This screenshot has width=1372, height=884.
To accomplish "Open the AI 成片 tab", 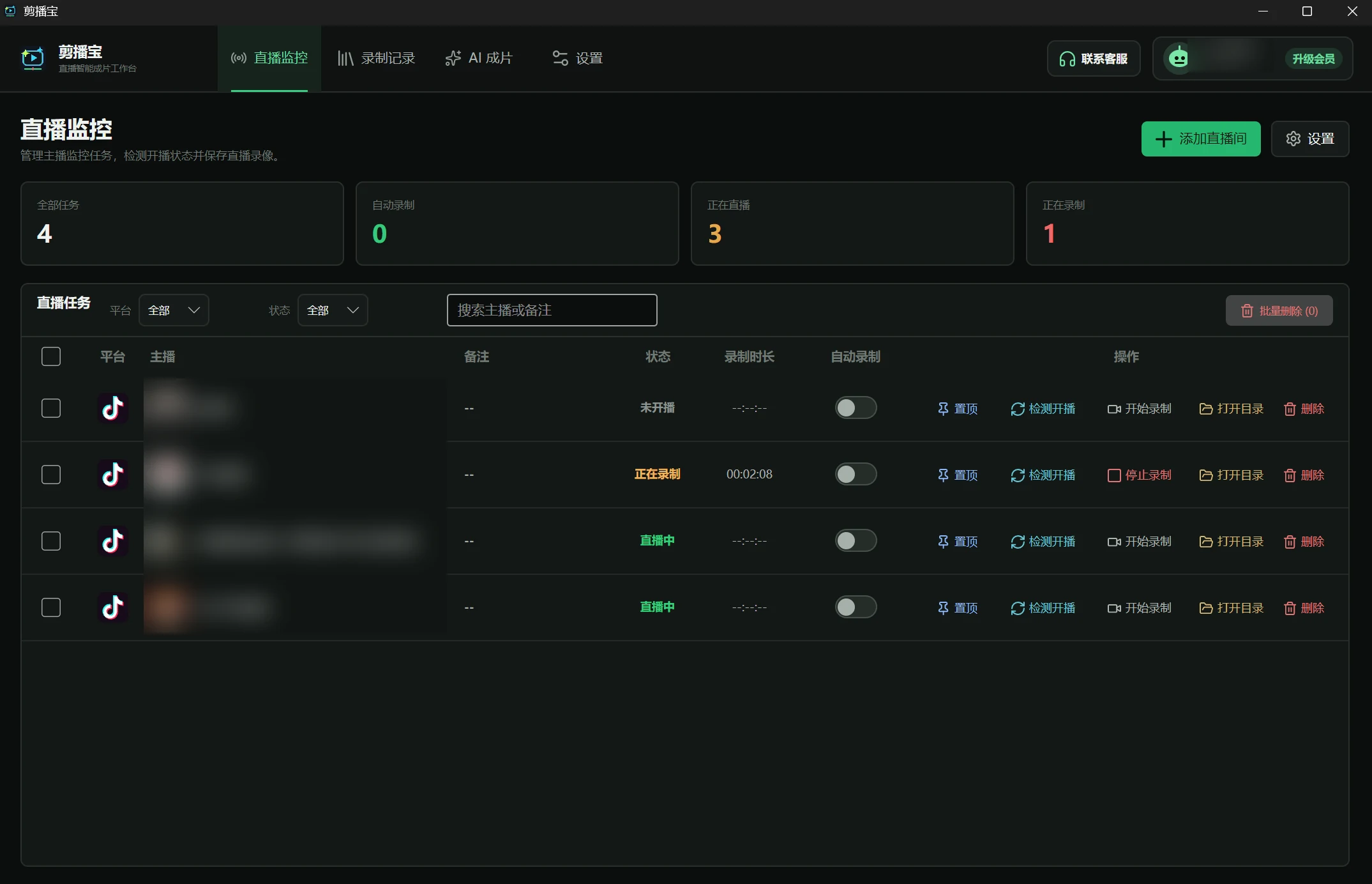I will (479, 58).
